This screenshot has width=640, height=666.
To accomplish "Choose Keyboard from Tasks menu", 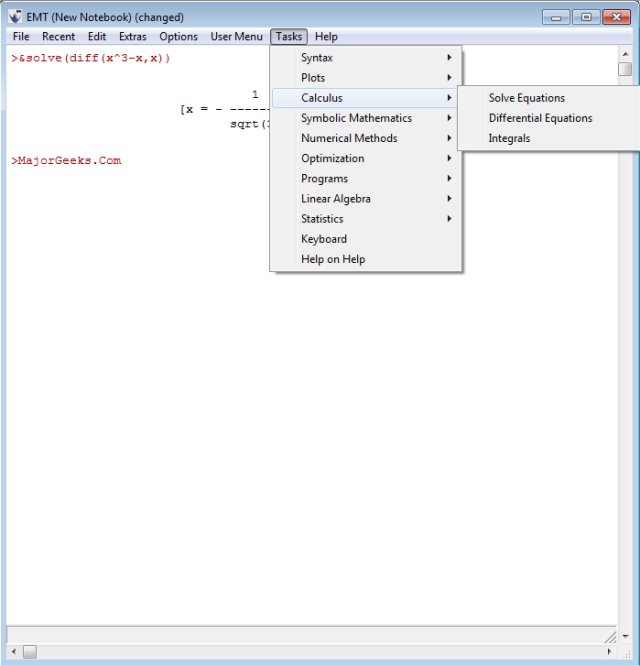I will tap(366, 239).
